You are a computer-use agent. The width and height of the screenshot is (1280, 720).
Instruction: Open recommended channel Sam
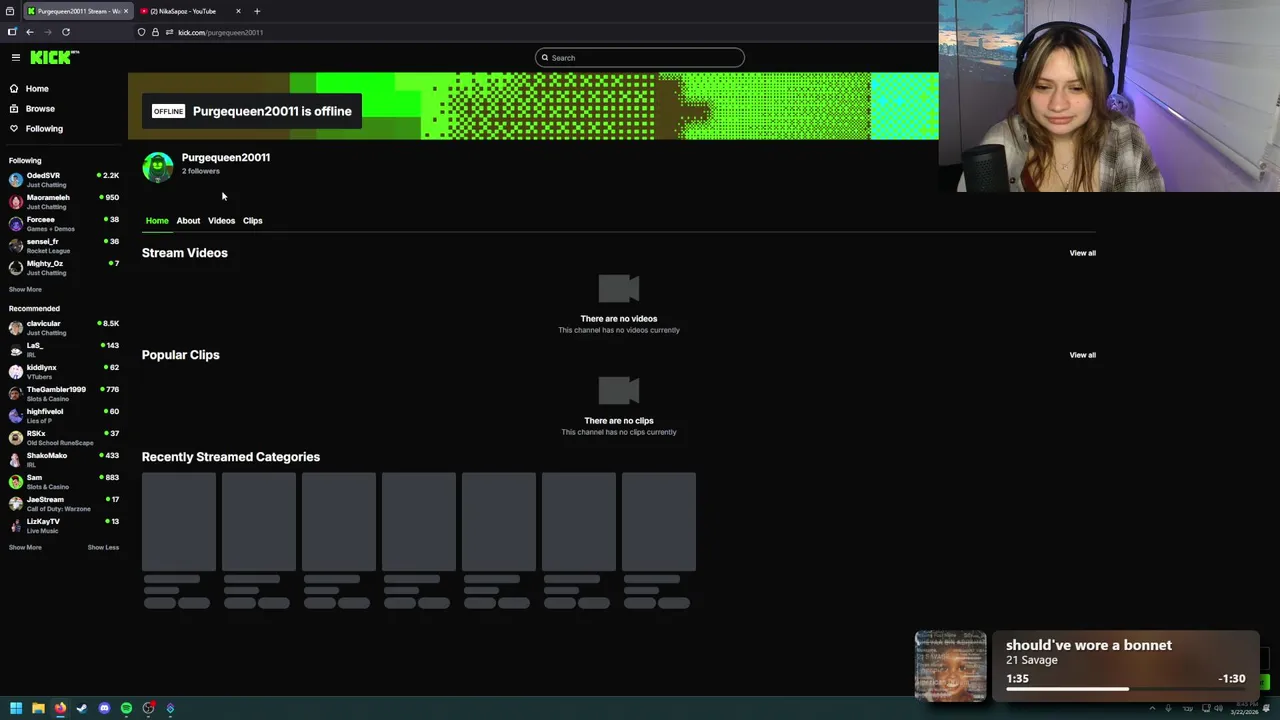pyautogui.click(x=64, y=482)
